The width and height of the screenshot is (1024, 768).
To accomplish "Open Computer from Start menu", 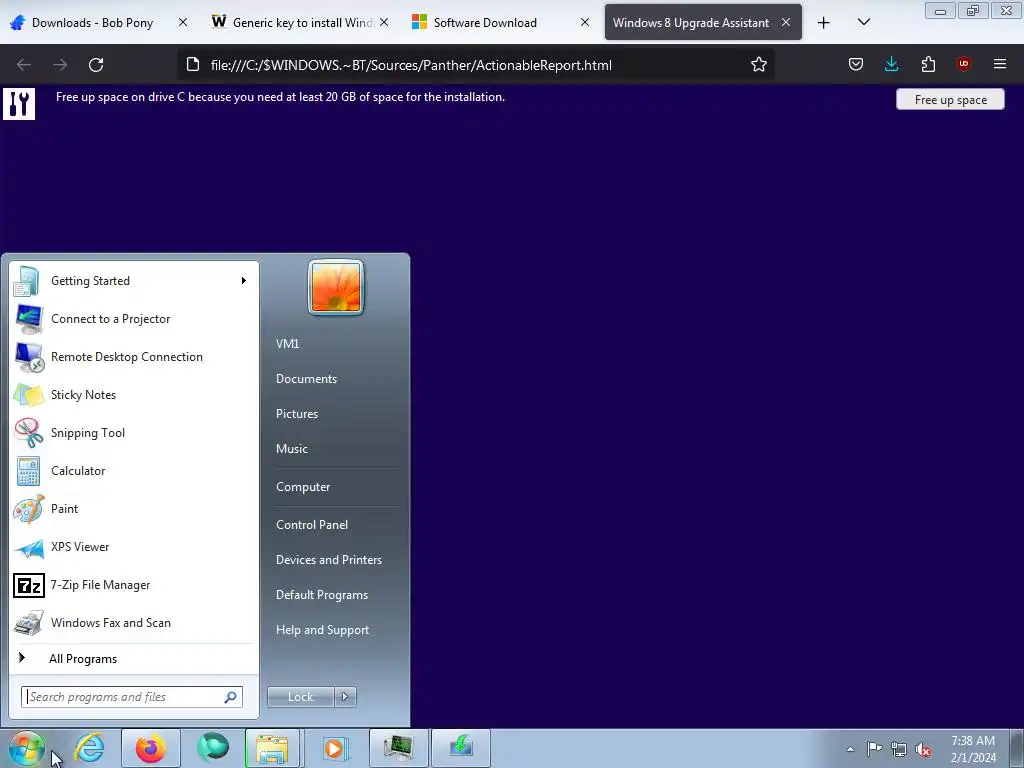I will [x=303, y=487].
